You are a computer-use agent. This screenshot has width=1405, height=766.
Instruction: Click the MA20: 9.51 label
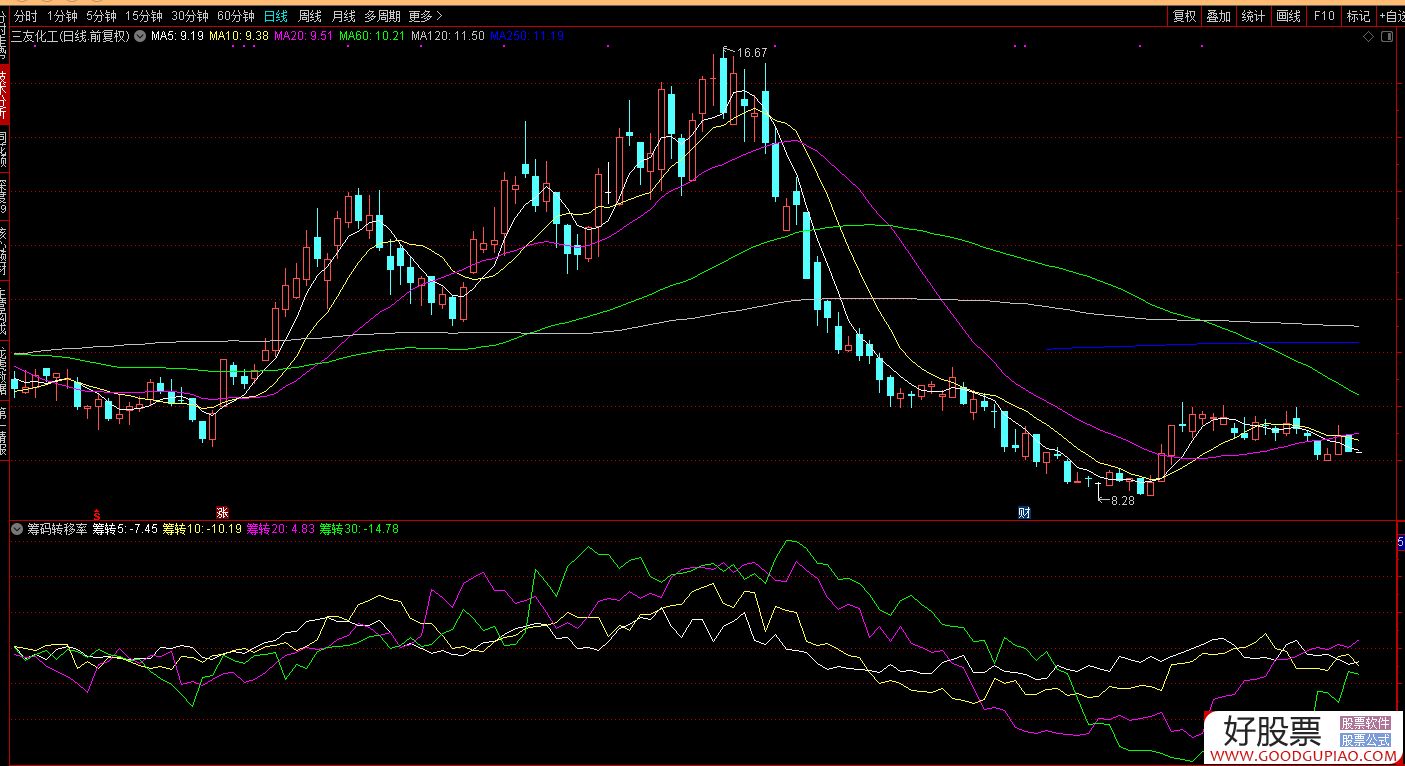[303, 36]
